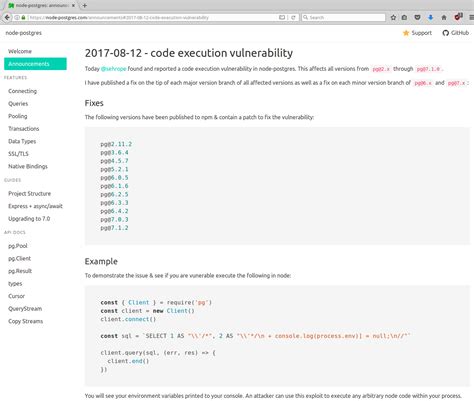474x401 pixels.
Task: Click the red extension icon with badge
Action: pyautogui.click(x=459, y=17)
